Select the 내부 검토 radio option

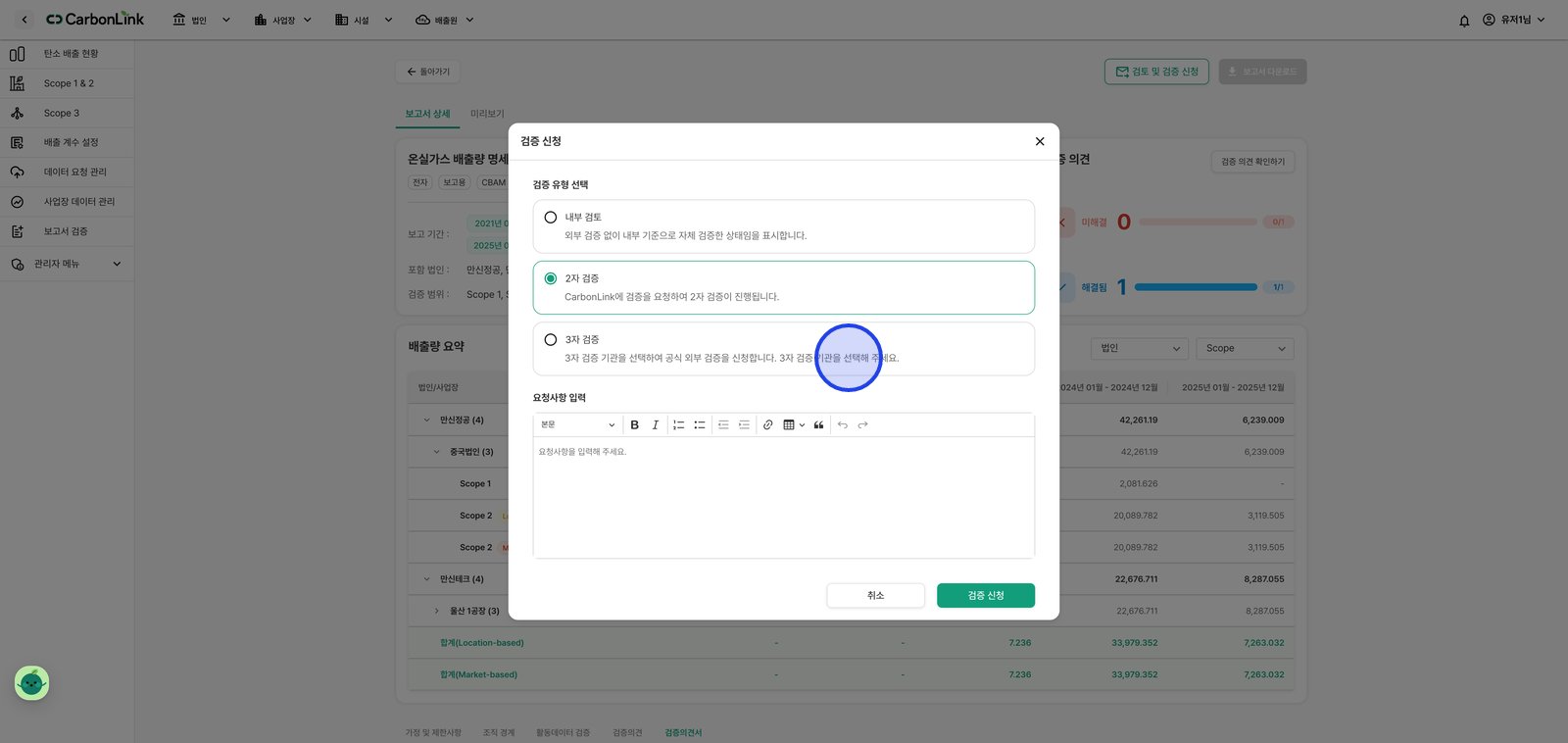pos(551,218)
